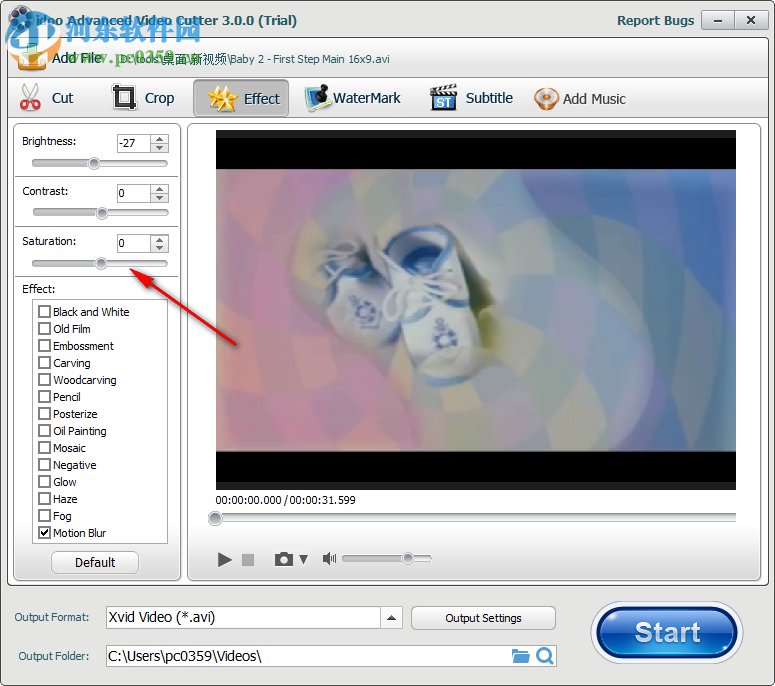Uncheck the Motion Blur effect

(x=44, y=533)
